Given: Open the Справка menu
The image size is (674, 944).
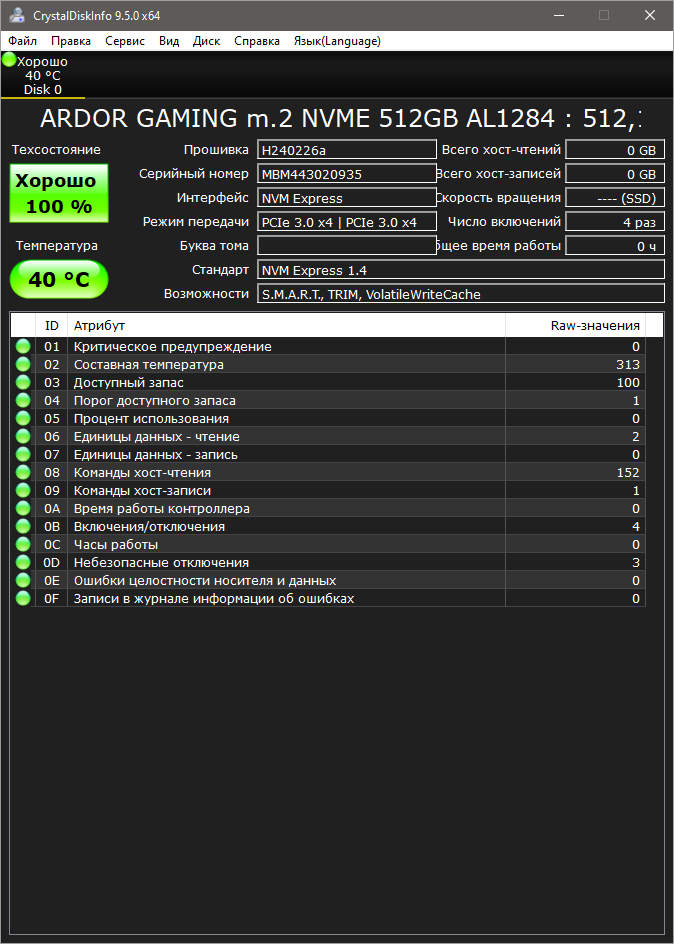Looking at the screenshot, I should point(257,41).
